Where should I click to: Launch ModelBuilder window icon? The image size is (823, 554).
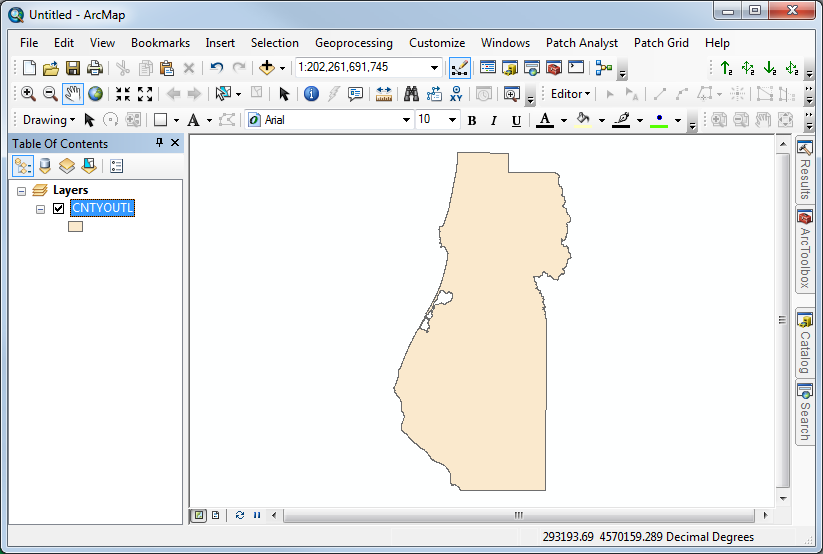point(603,68)
